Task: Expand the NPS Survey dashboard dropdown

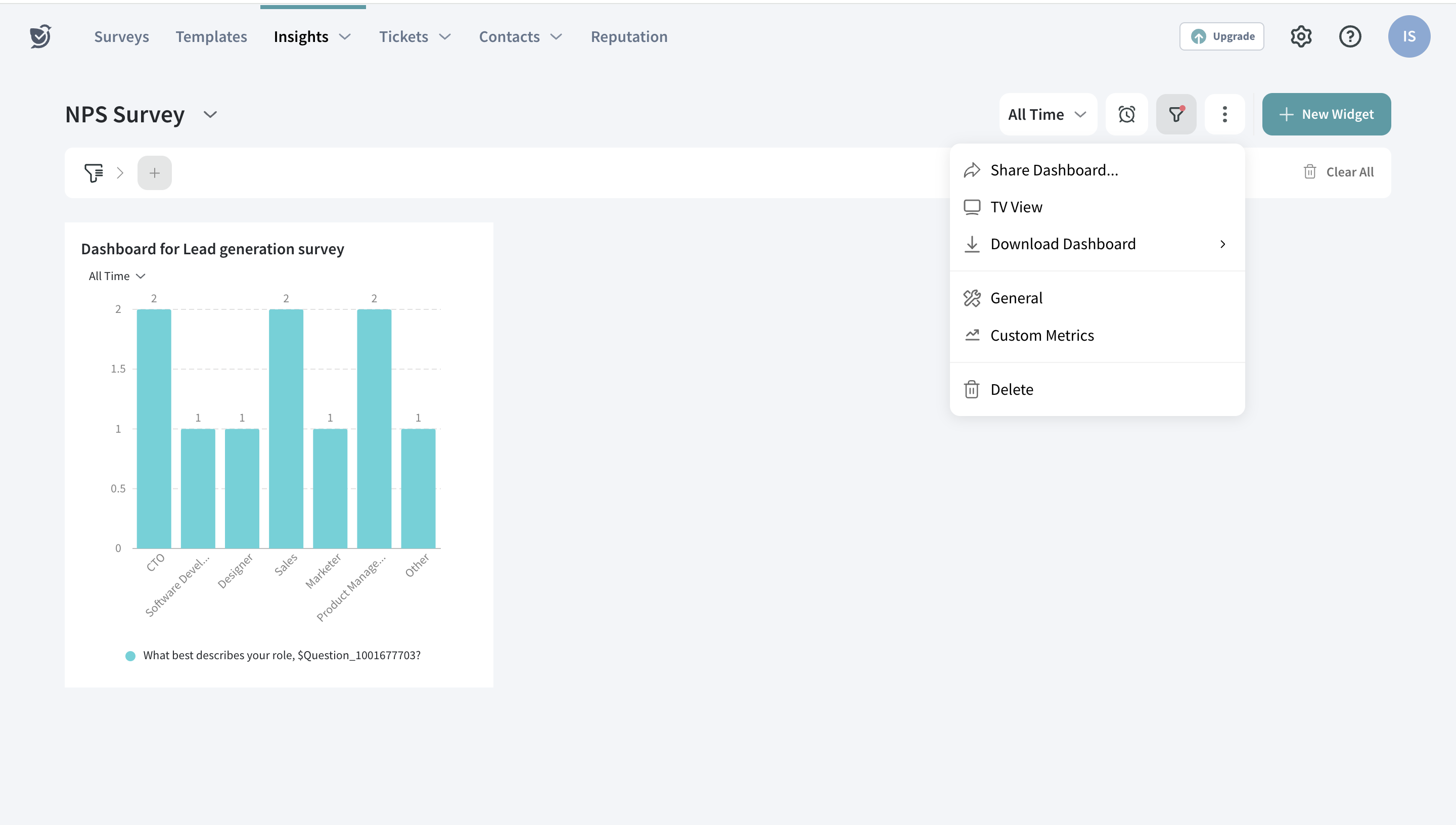Action: 210,115
